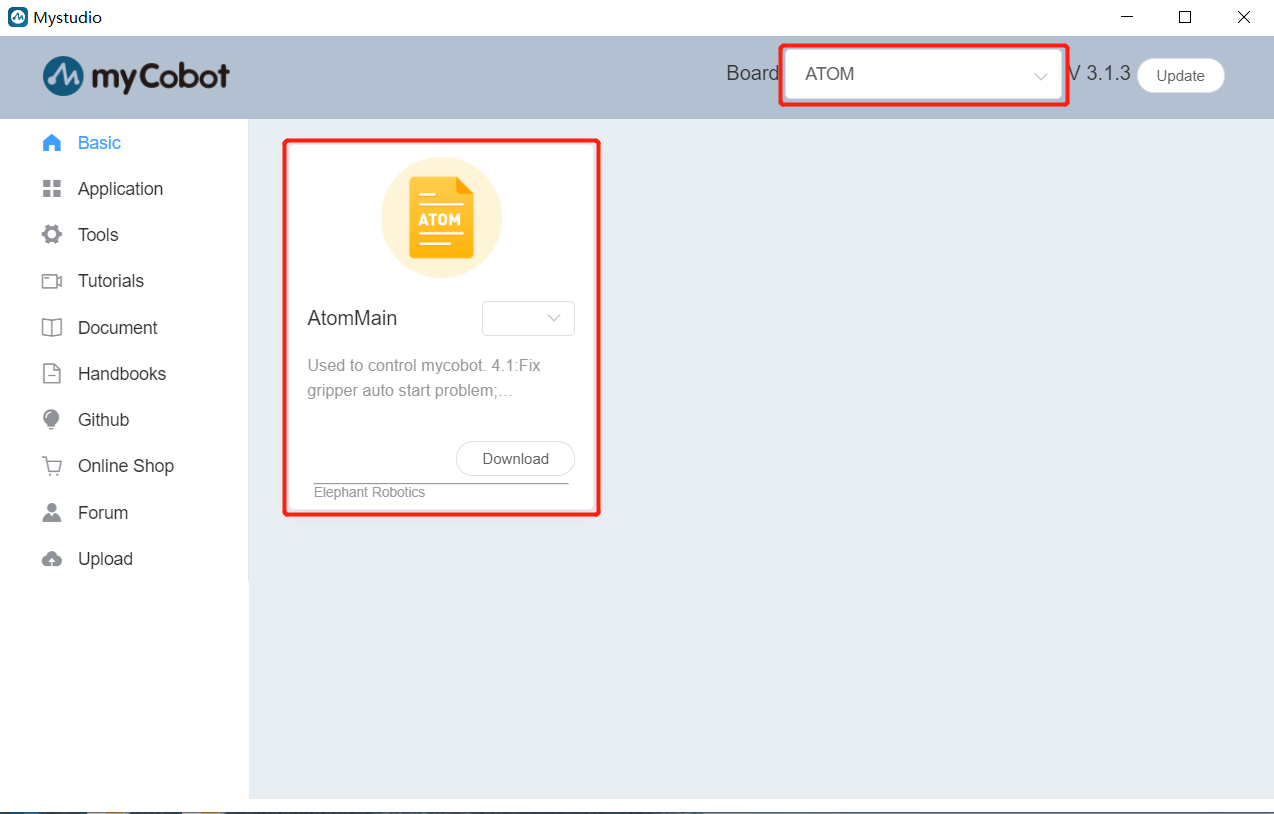Screen dimensions: 1274x814
Task: Click the Tools gear icon
Action: [x=52, y=235]
